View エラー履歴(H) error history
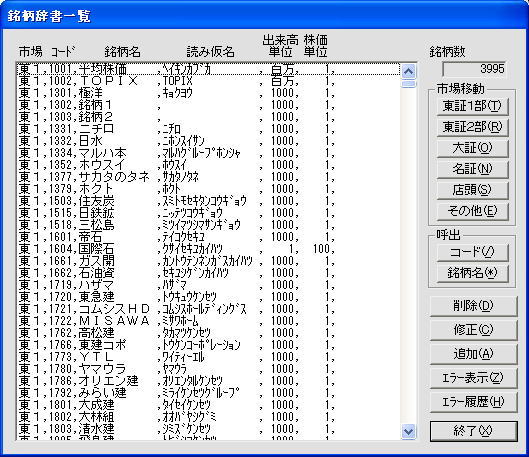Screen dimensions: 529x457 click(x=473, y=402)
